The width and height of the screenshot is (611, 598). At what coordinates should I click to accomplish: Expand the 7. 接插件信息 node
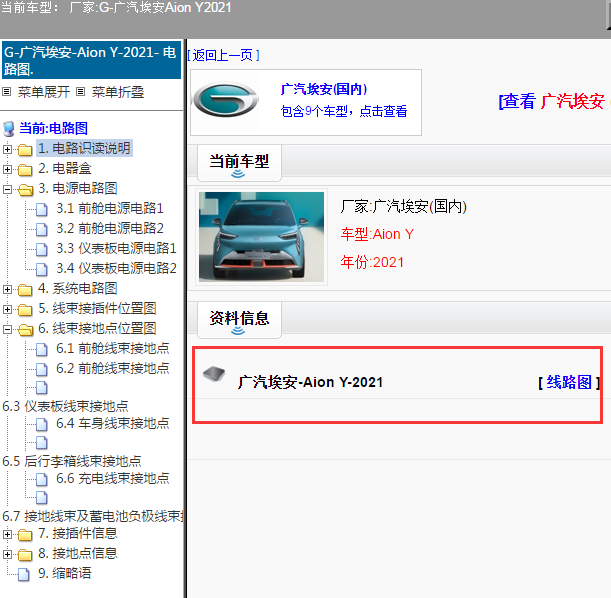tap(7, 534)
